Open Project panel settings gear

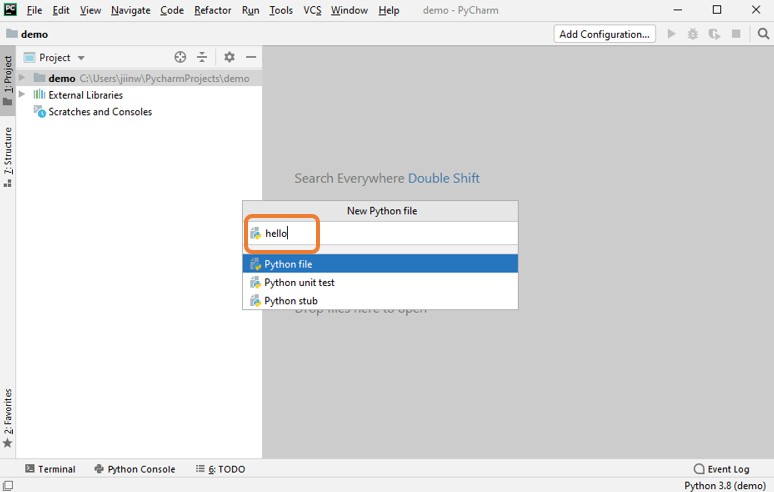coord(229,57)
